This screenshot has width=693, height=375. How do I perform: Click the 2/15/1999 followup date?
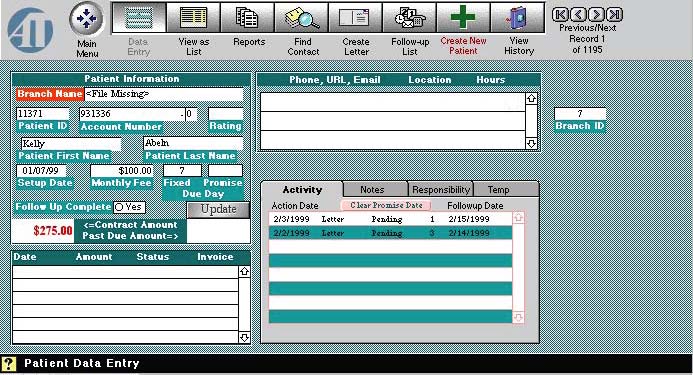coord(469,219)
